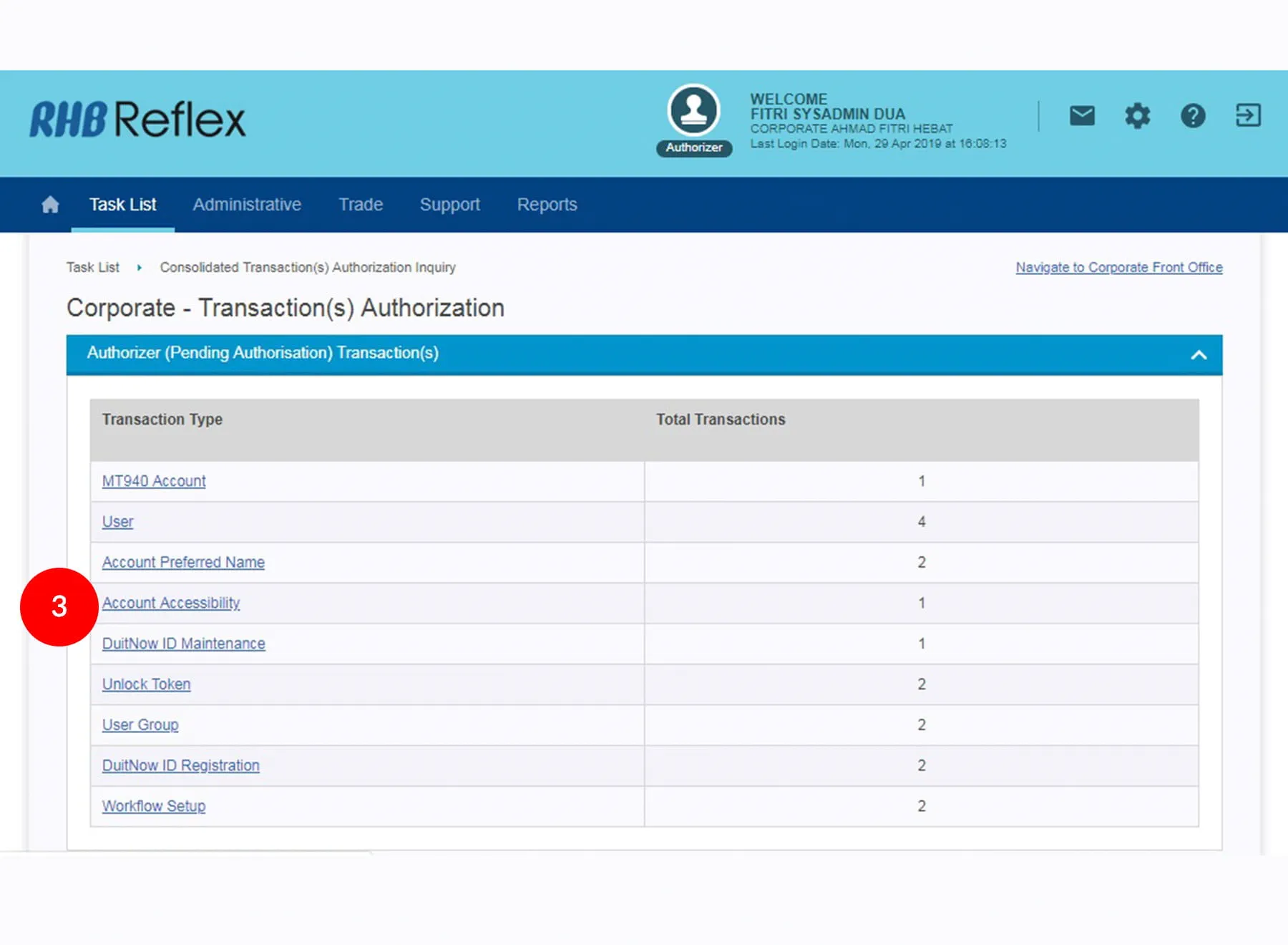The height and width of the screenshot is (945, 1288).
Task: Open the mail inbox envelope icon
Action: tap(1082, 115)
